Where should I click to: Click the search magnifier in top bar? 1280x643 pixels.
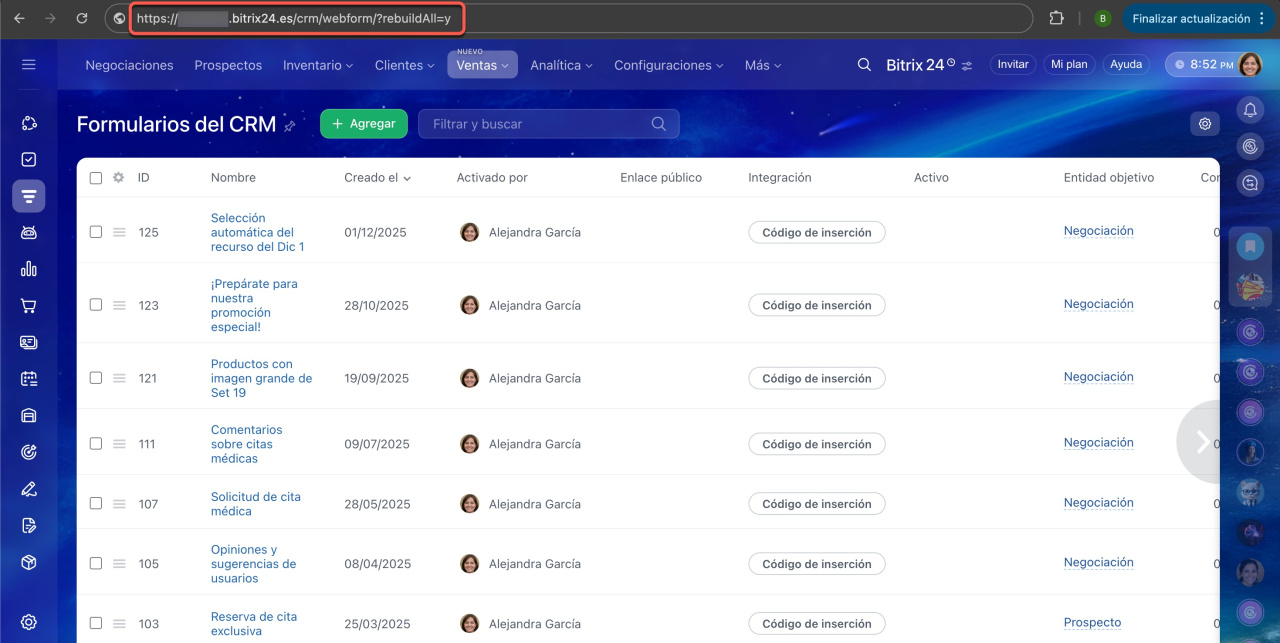[x=864, y=65]
